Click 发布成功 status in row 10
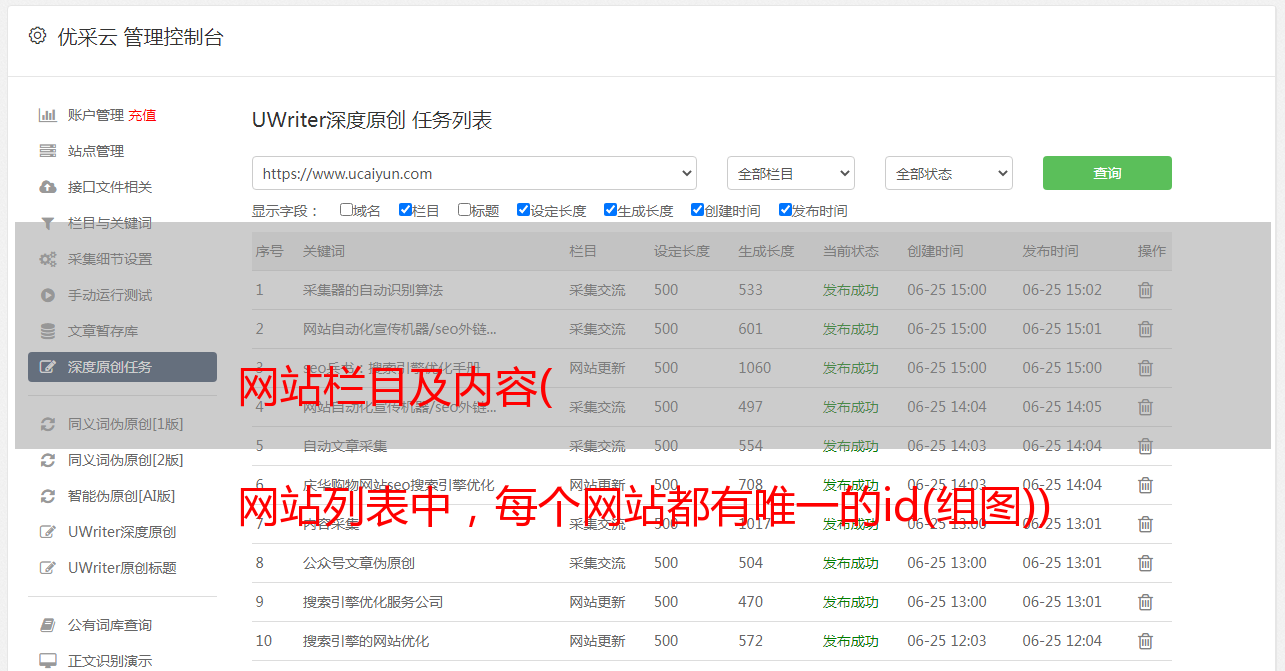Screen dimensions: 1285x671 [x=851, y=641]
